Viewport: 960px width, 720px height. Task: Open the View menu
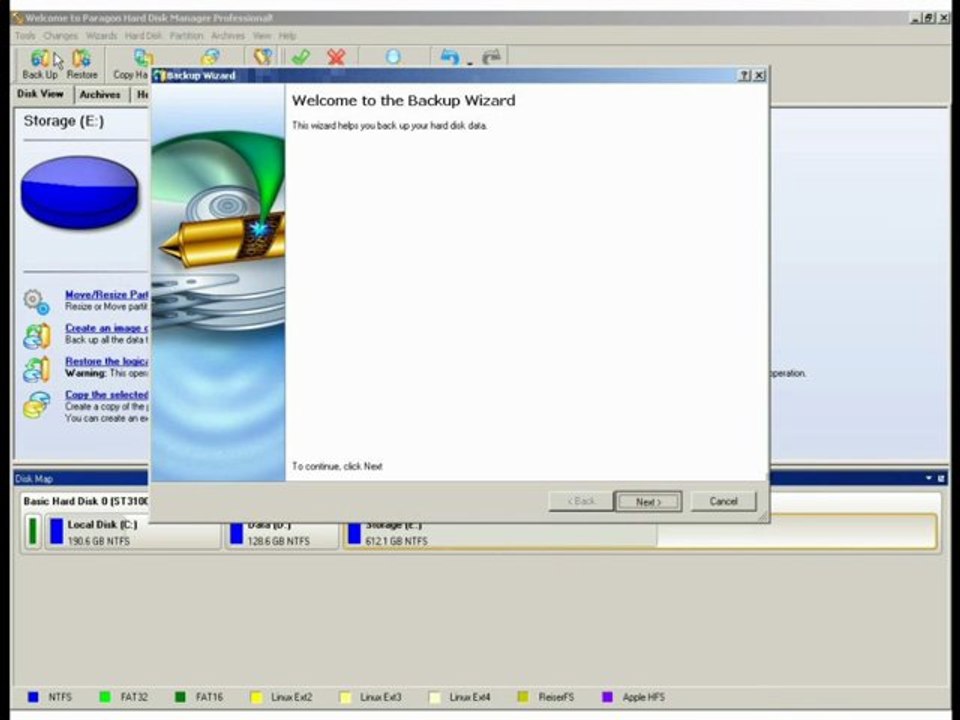click(x=262, y=36)
